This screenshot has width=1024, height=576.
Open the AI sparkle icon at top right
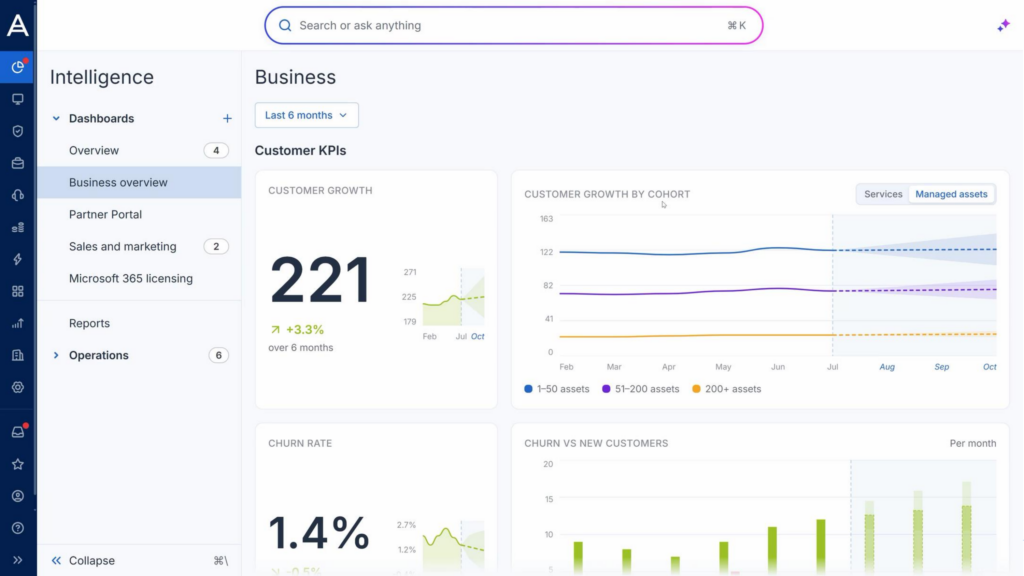click(x=1003, y=25)
